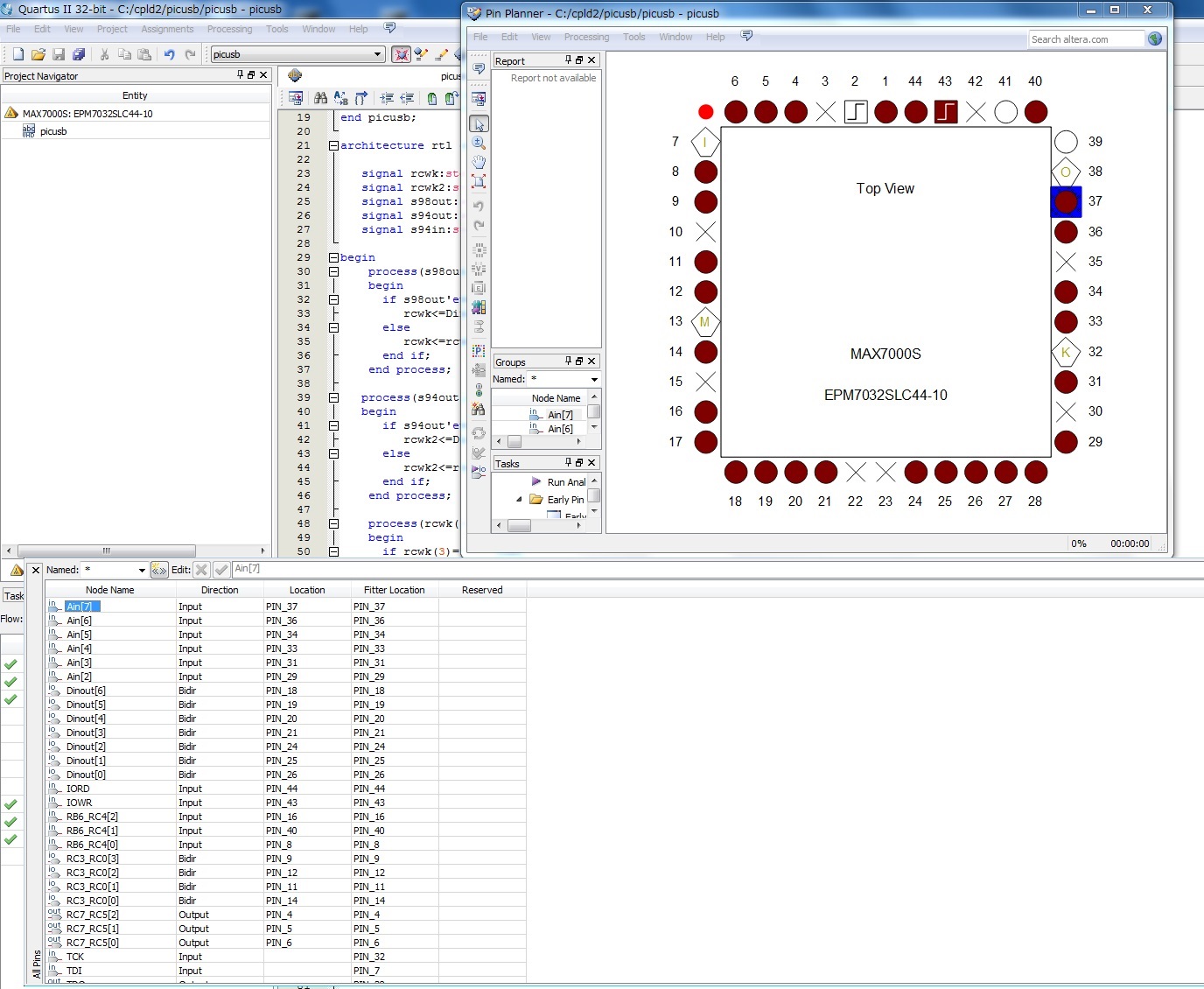1204x989 pixels.
Task: Click the settings flow arrow icon beside Named field
Action: 159,570
